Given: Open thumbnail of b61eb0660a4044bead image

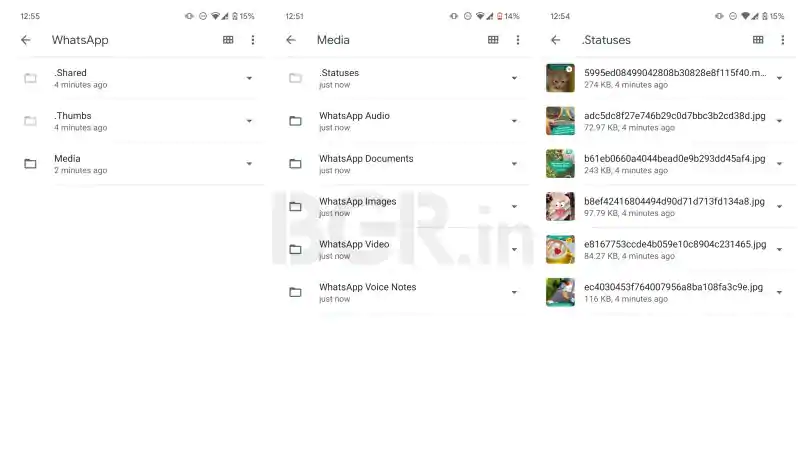Looking at the screenshot, I should click(x=560, y=164).
